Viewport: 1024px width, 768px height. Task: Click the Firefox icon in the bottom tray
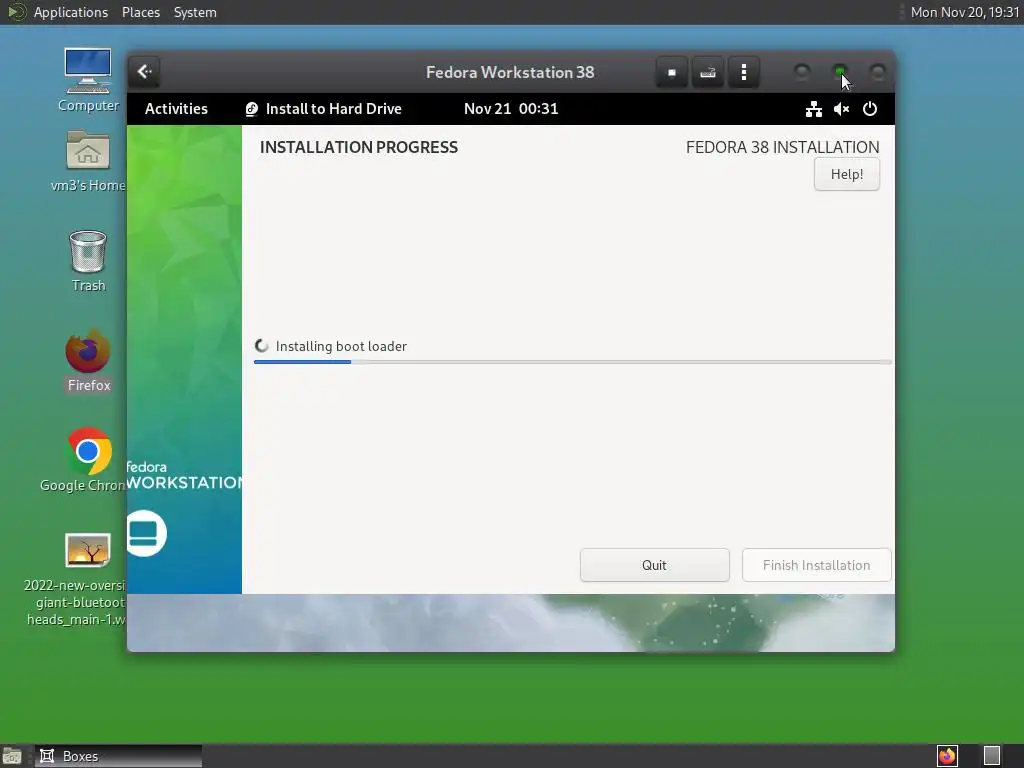click(947, 756)
